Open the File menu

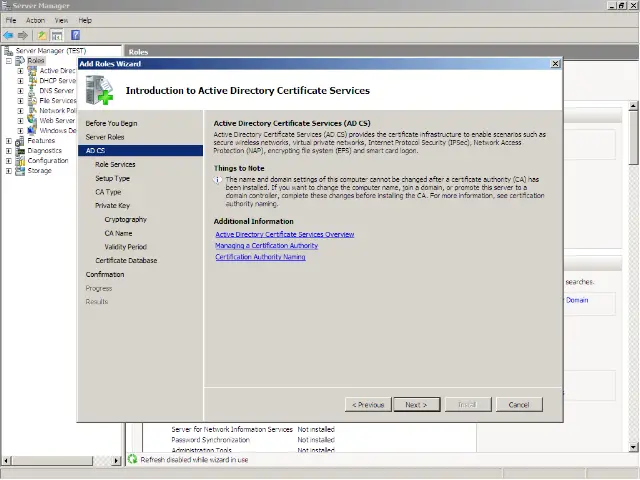point(11,20)
